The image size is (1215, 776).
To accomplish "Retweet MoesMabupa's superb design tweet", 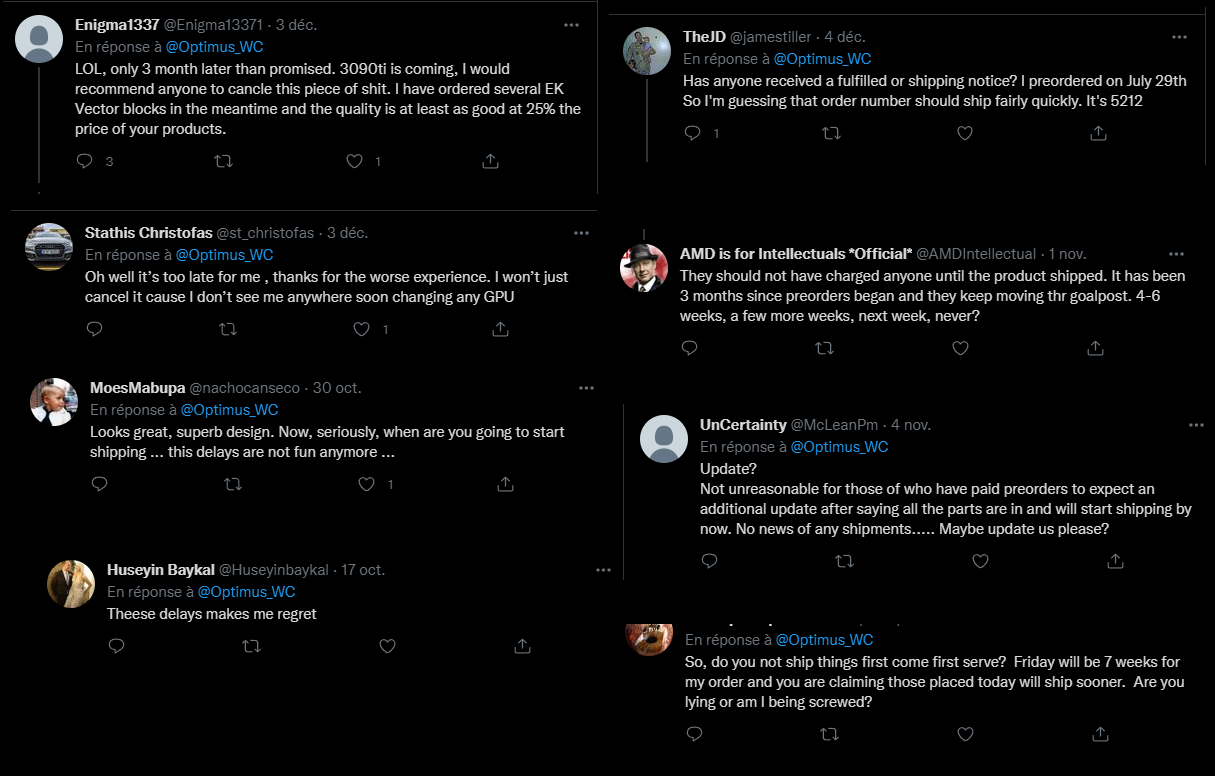I will point(233,484).
